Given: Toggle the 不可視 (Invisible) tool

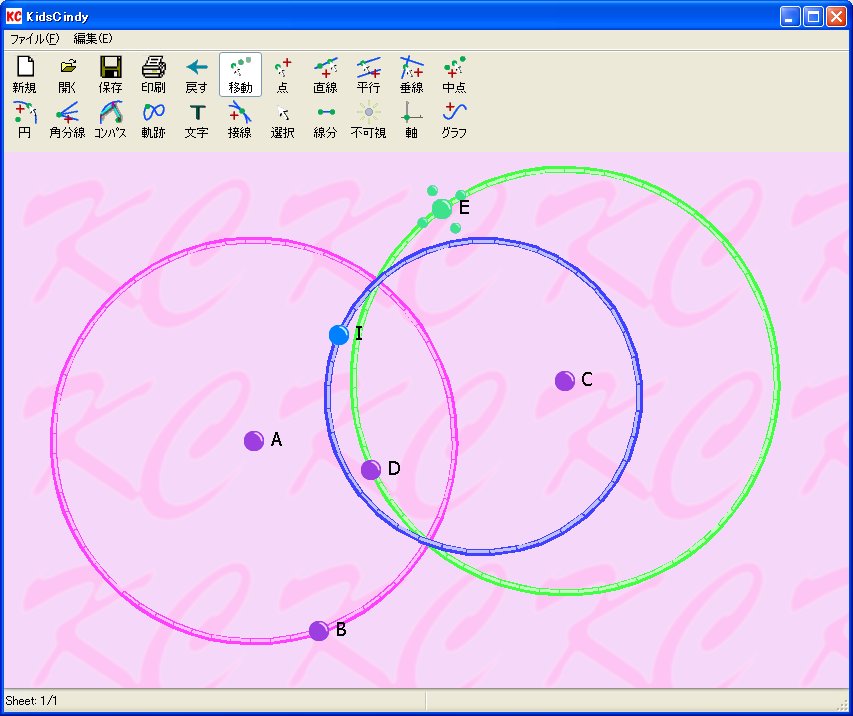Looking at the screenshot, I should coord(369,119).
